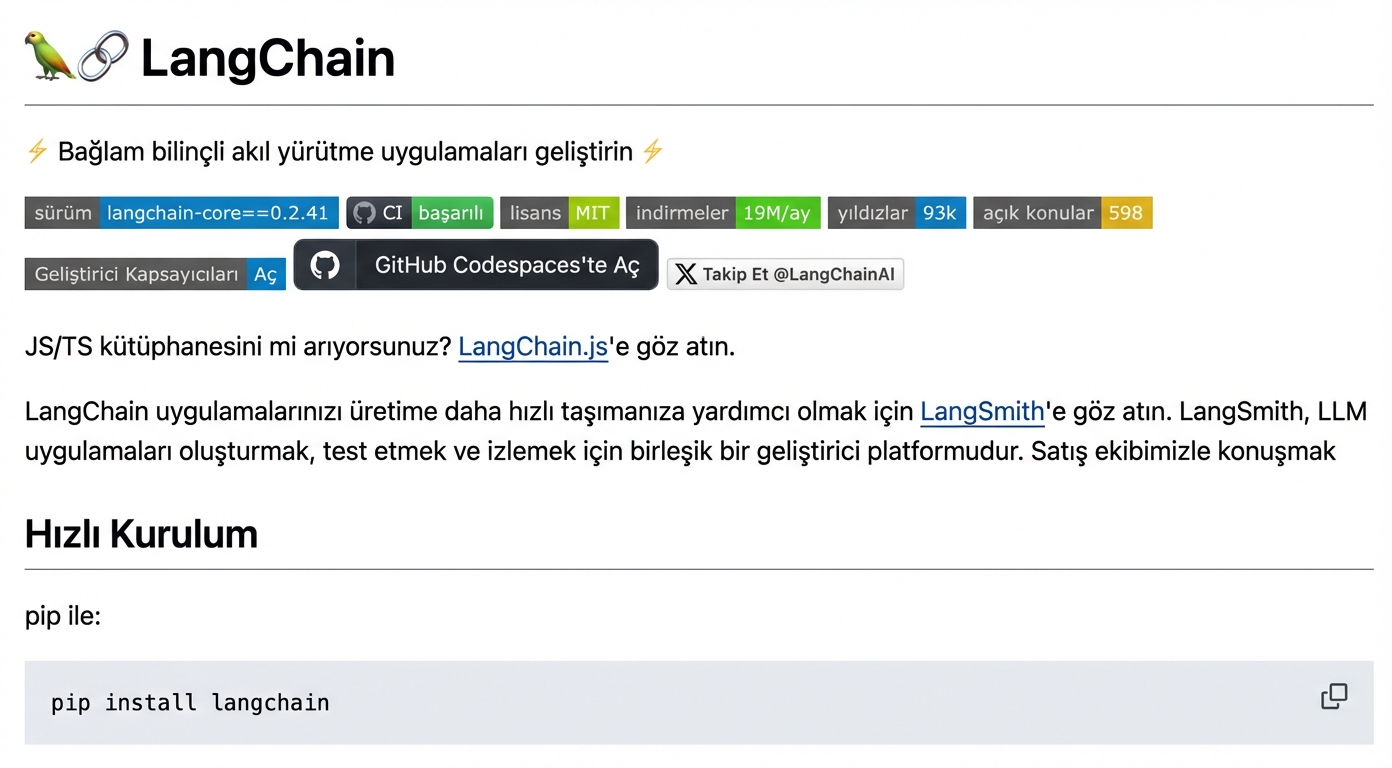The width and height of the screenshot is (1392, 768).
Task: Click the Geliştirici Kapsayıcıları Aç badge
Action: 154,273
